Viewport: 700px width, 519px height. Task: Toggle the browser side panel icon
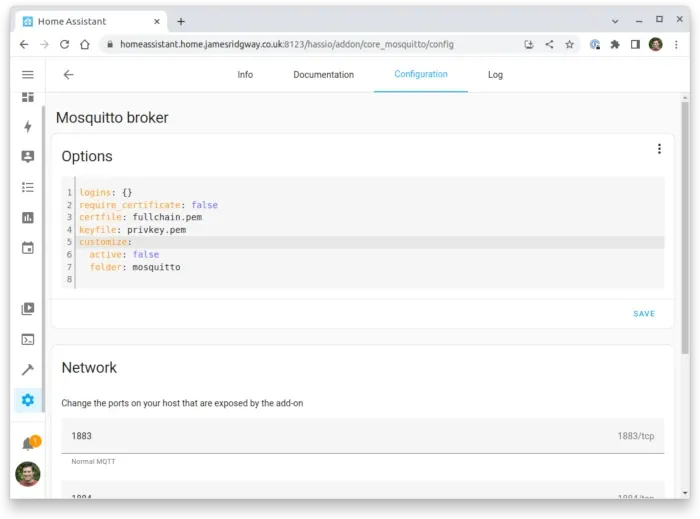click(x=635, y=44)
